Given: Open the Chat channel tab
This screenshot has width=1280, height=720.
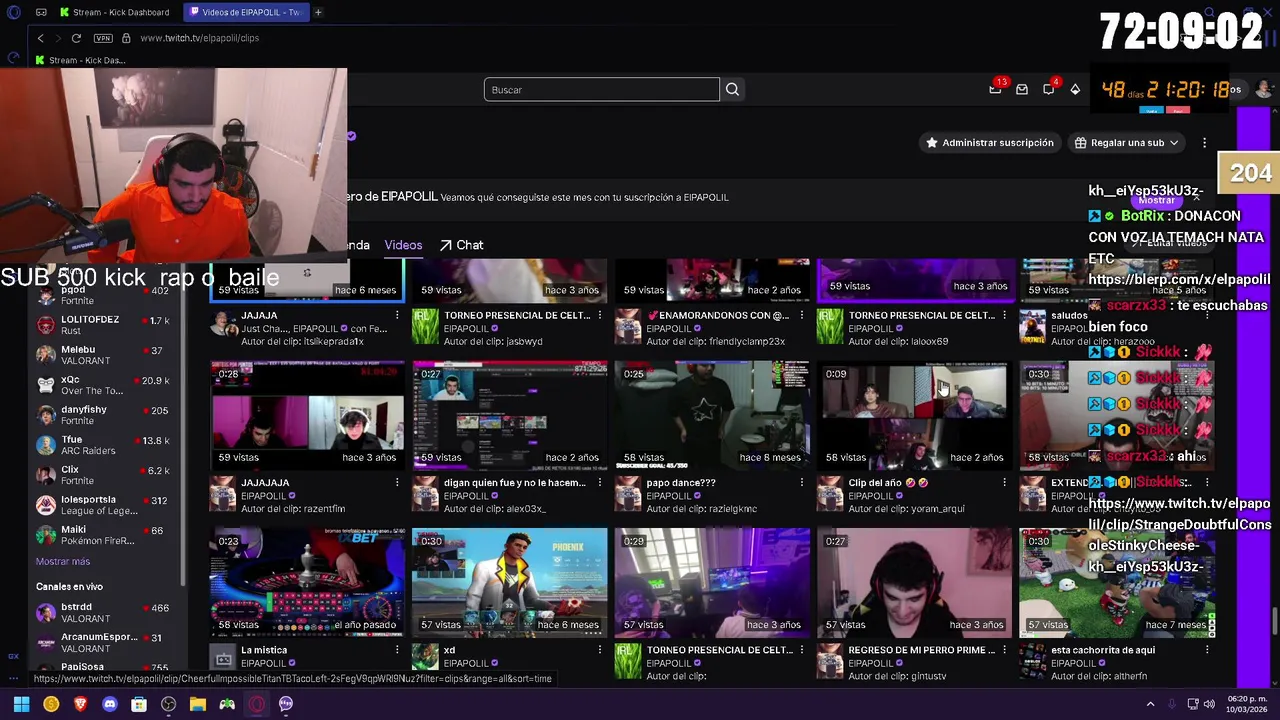Looking at the screenshot, I should tap(461, 245).
